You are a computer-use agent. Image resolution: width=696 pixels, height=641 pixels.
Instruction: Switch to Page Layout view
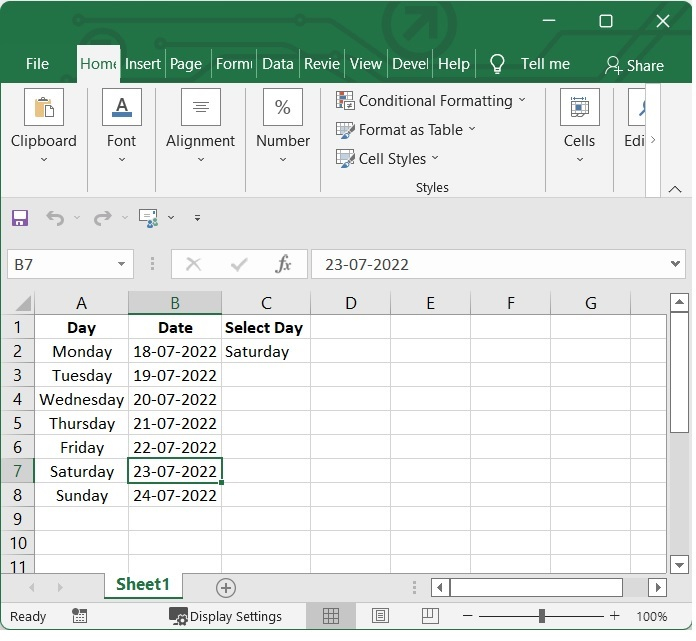click(x=380, y=616)
